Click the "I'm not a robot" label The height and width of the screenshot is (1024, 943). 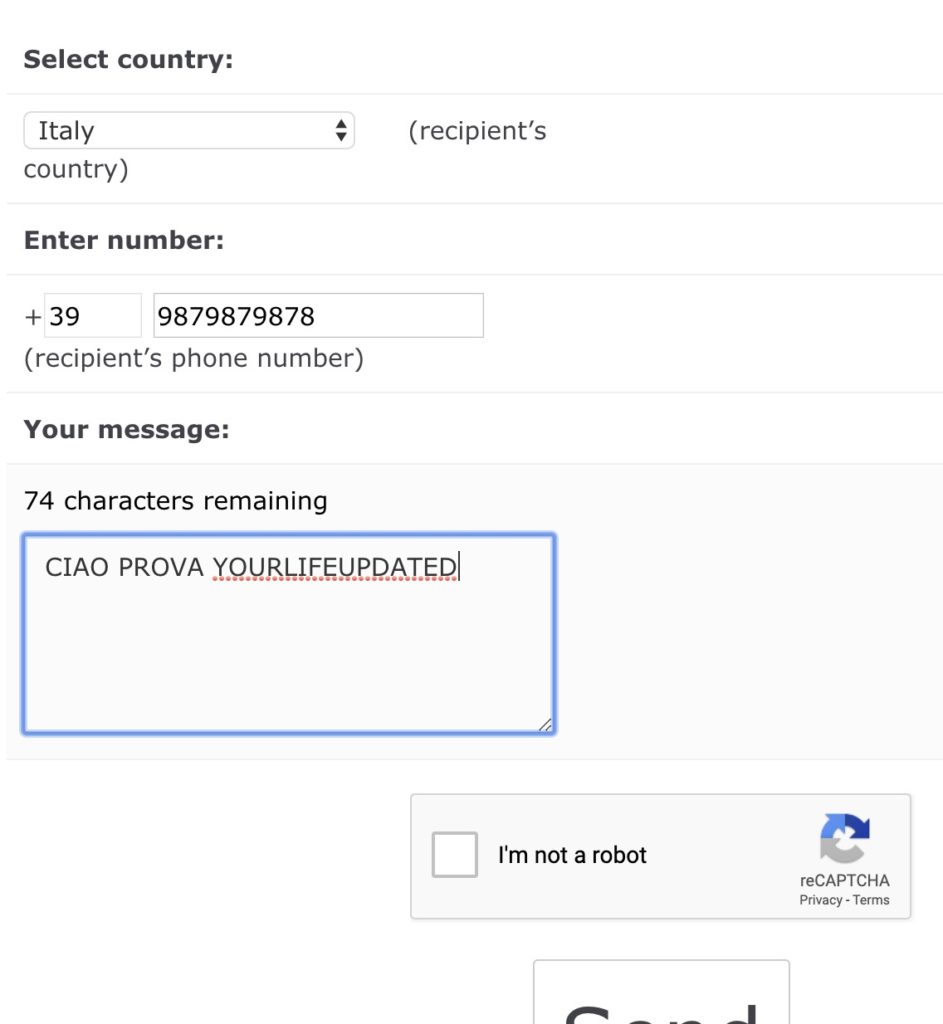pyautogui.click(x=572, y=855)
